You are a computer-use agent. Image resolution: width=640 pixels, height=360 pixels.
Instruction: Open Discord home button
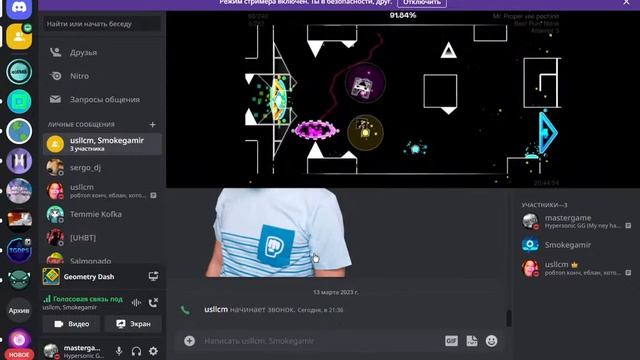(x=19, y=8)
